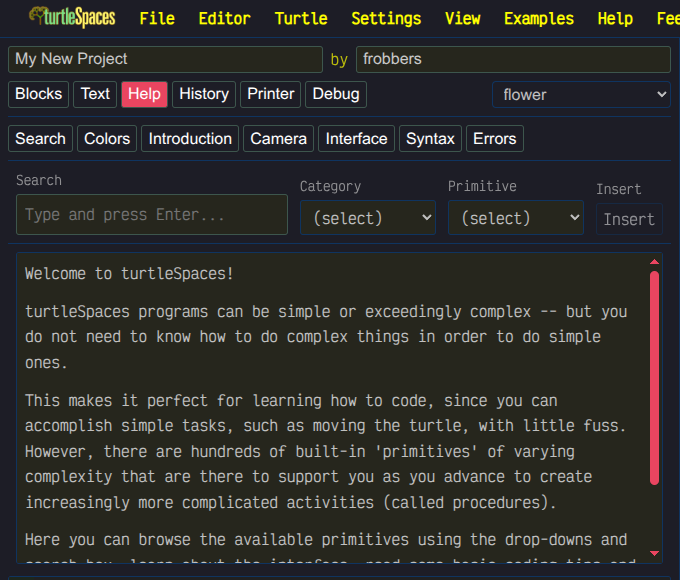Open the Syntax help section
680x580 pixels.
tap(430, 139)
